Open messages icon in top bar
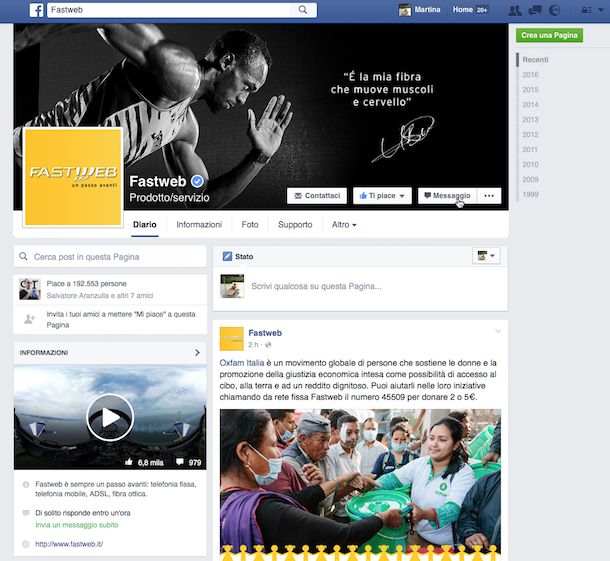Image resolution: width=610 pixels, height=561 pixels. (x=535, y=10)
